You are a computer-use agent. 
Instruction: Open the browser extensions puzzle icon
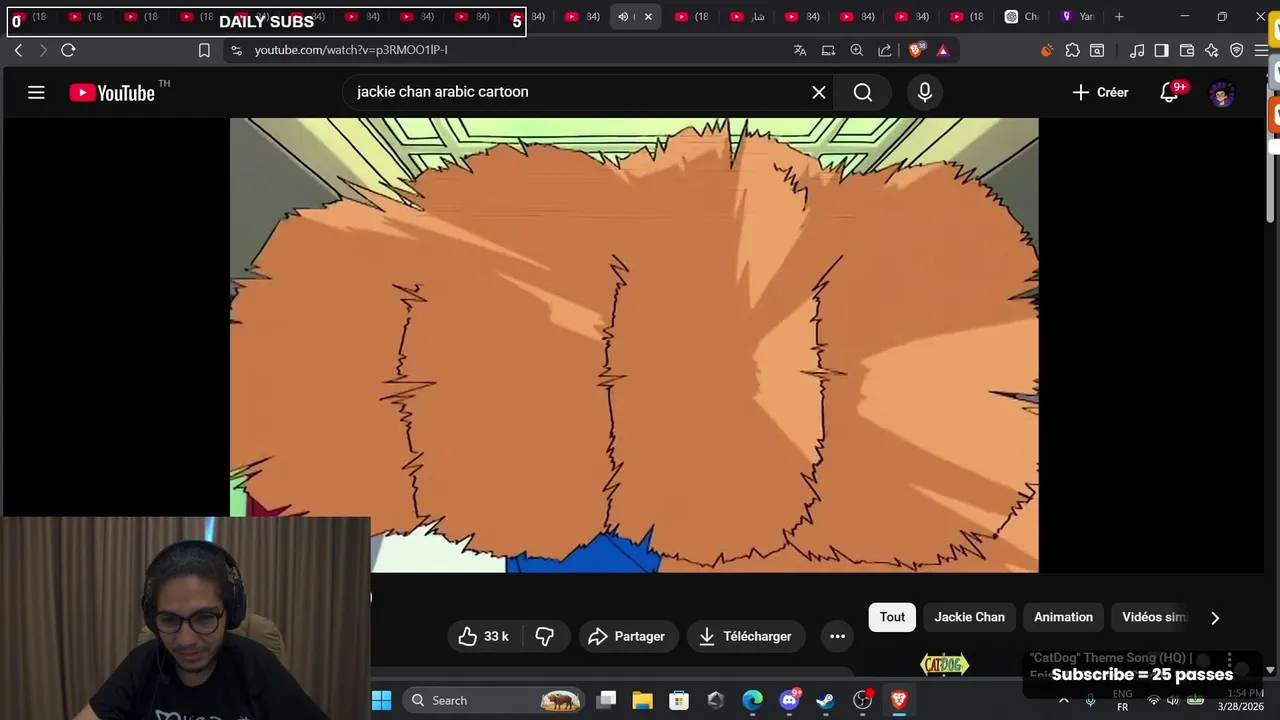[1072, 50]
